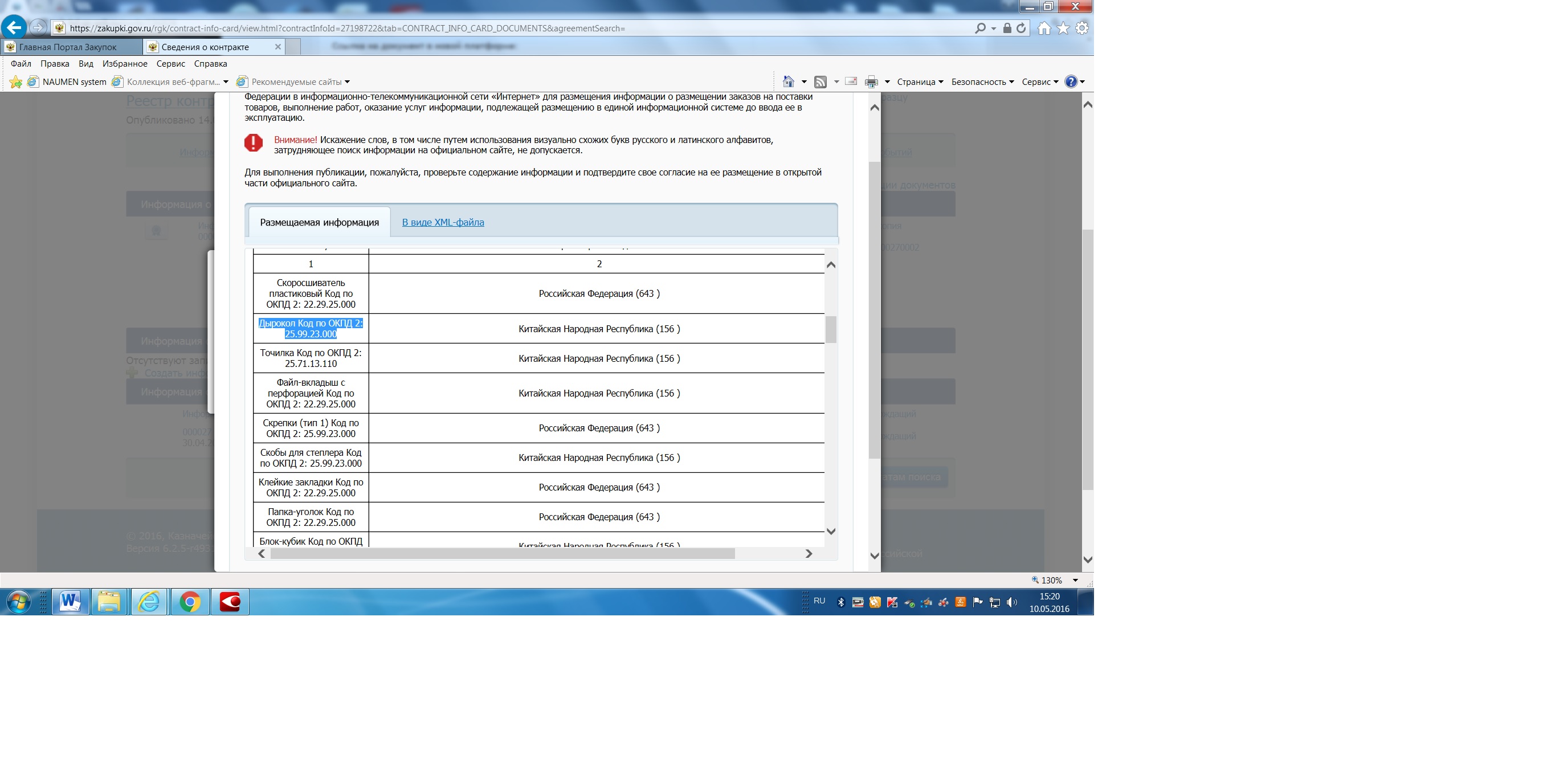Viewport: 1543px width, 784px height.
Task: Open the Сервис menu in the menu bar
Action: [171, 63]
